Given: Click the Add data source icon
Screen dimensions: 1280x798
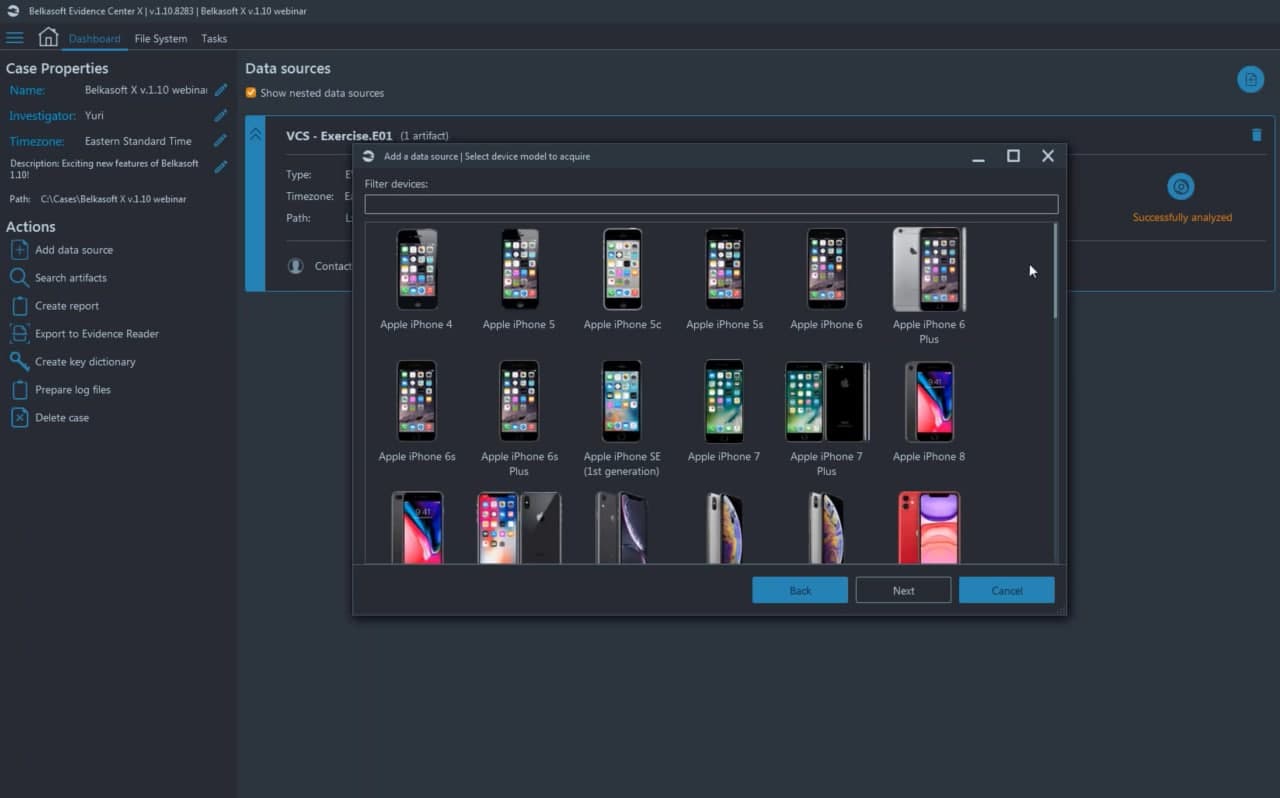Looking at the screenshot, I should (x=19, y=250).
